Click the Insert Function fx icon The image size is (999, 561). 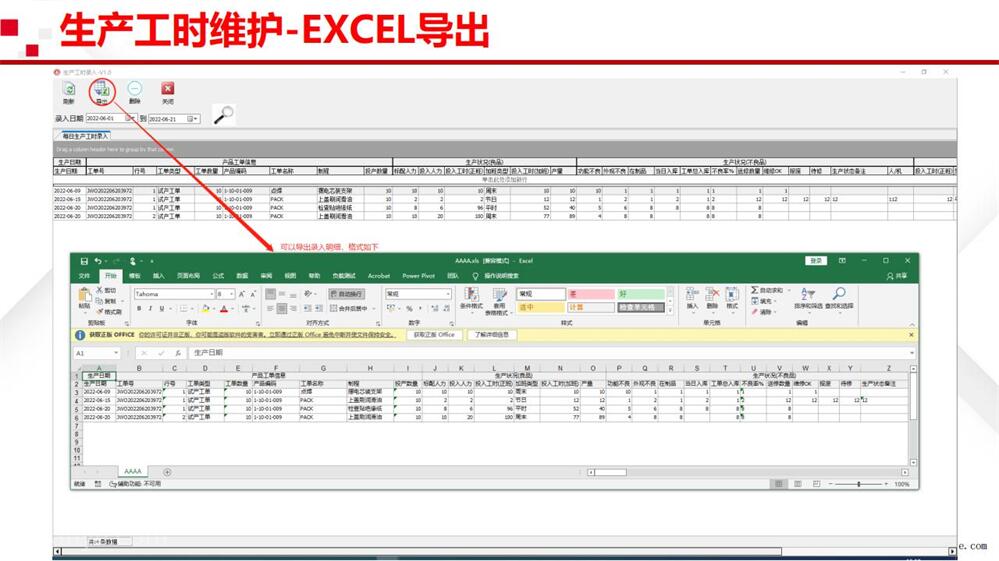click(x=178, y=353)
